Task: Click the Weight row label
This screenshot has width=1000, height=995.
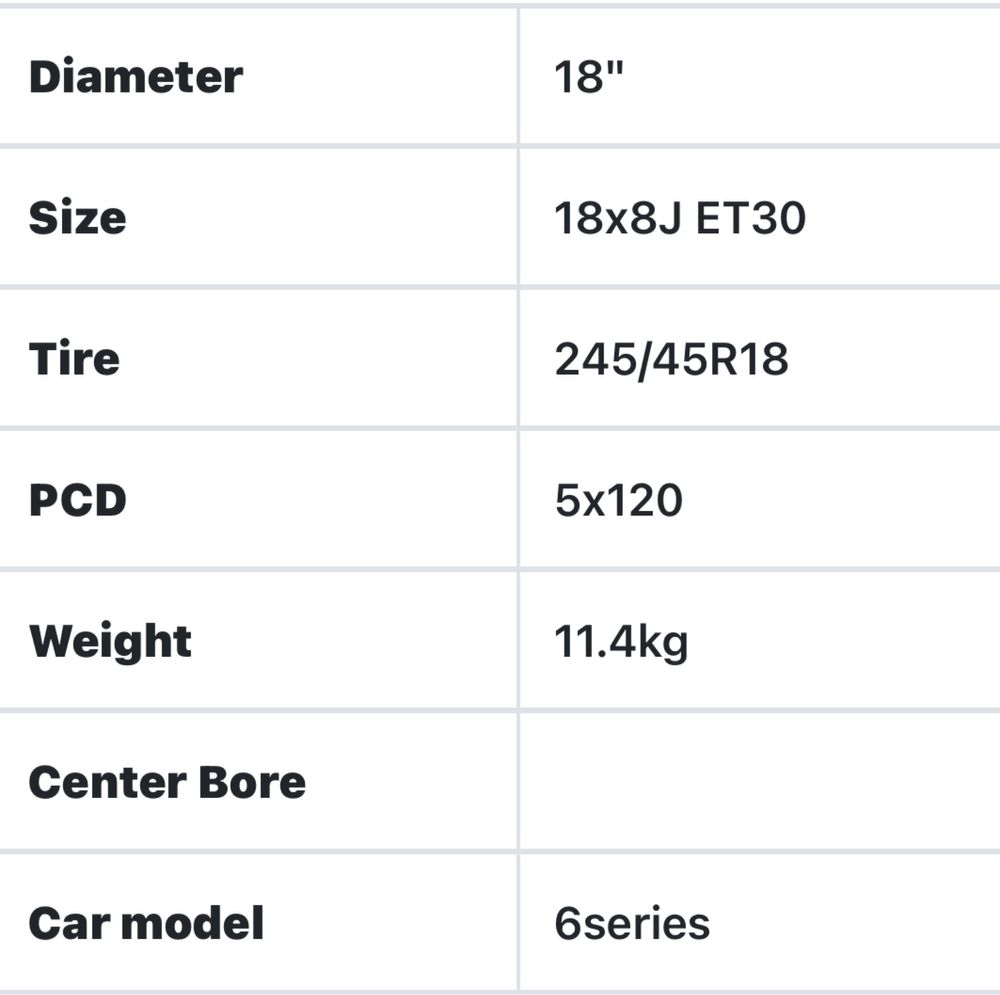Action: tap(110, 642)
